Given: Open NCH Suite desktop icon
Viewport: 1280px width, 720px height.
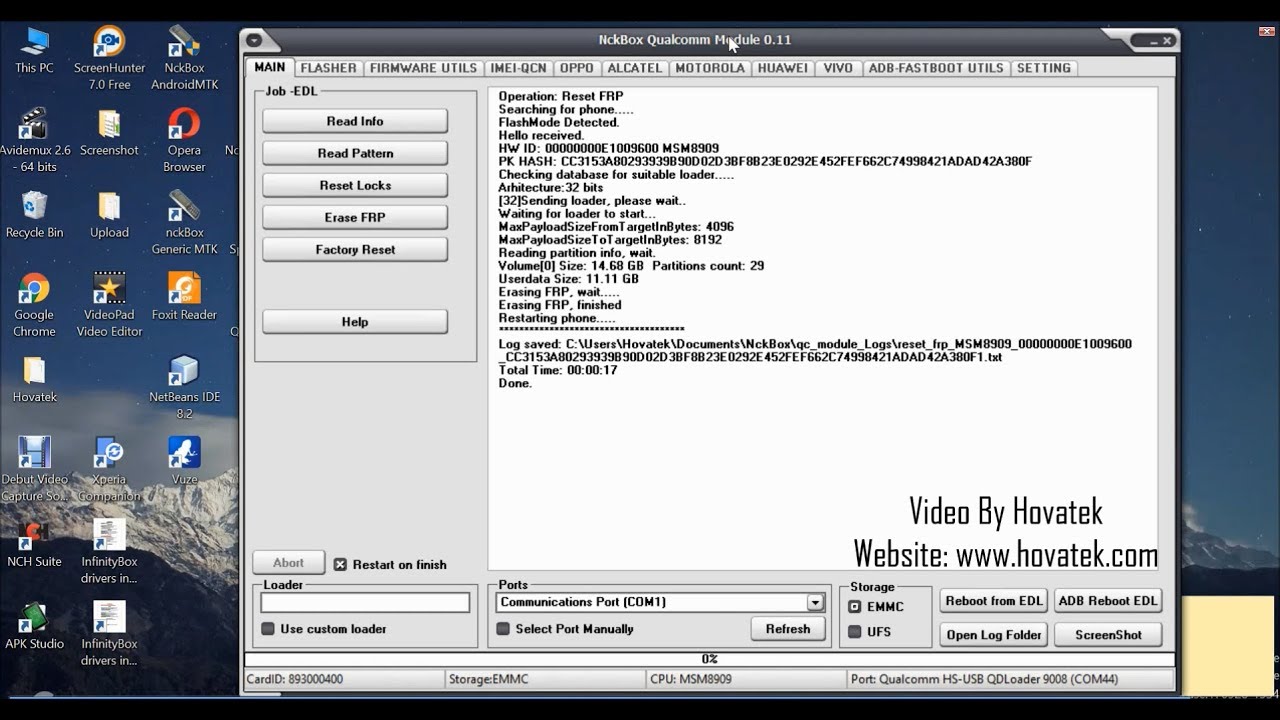Looking at the screenshot, I should tap(34, 542).
